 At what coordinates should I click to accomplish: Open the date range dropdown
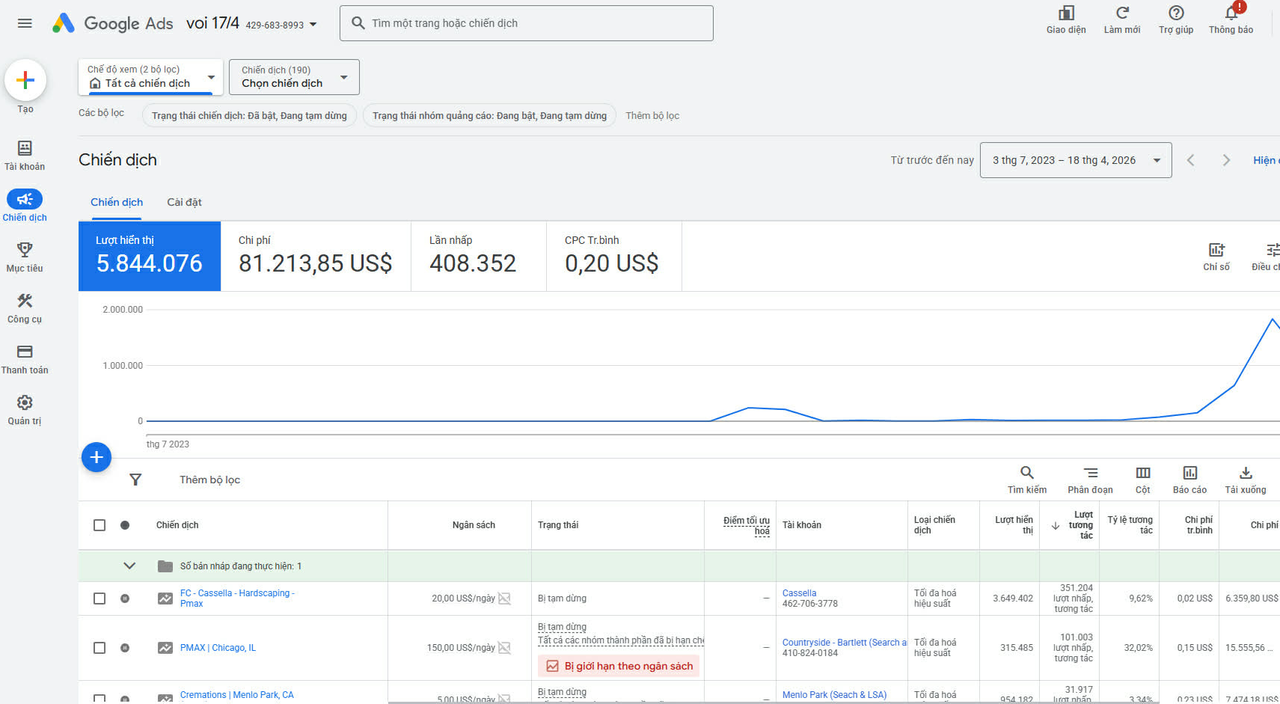click(1076, 160)
